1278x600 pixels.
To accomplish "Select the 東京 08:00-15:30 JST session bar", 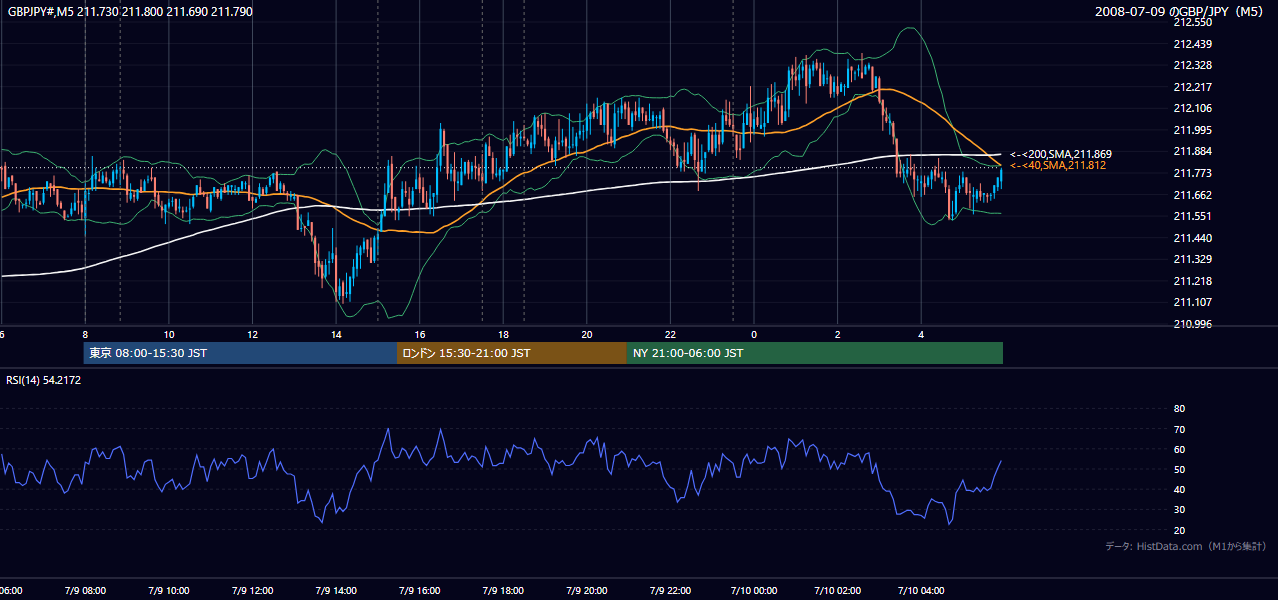I will click(x=240, y=353).
